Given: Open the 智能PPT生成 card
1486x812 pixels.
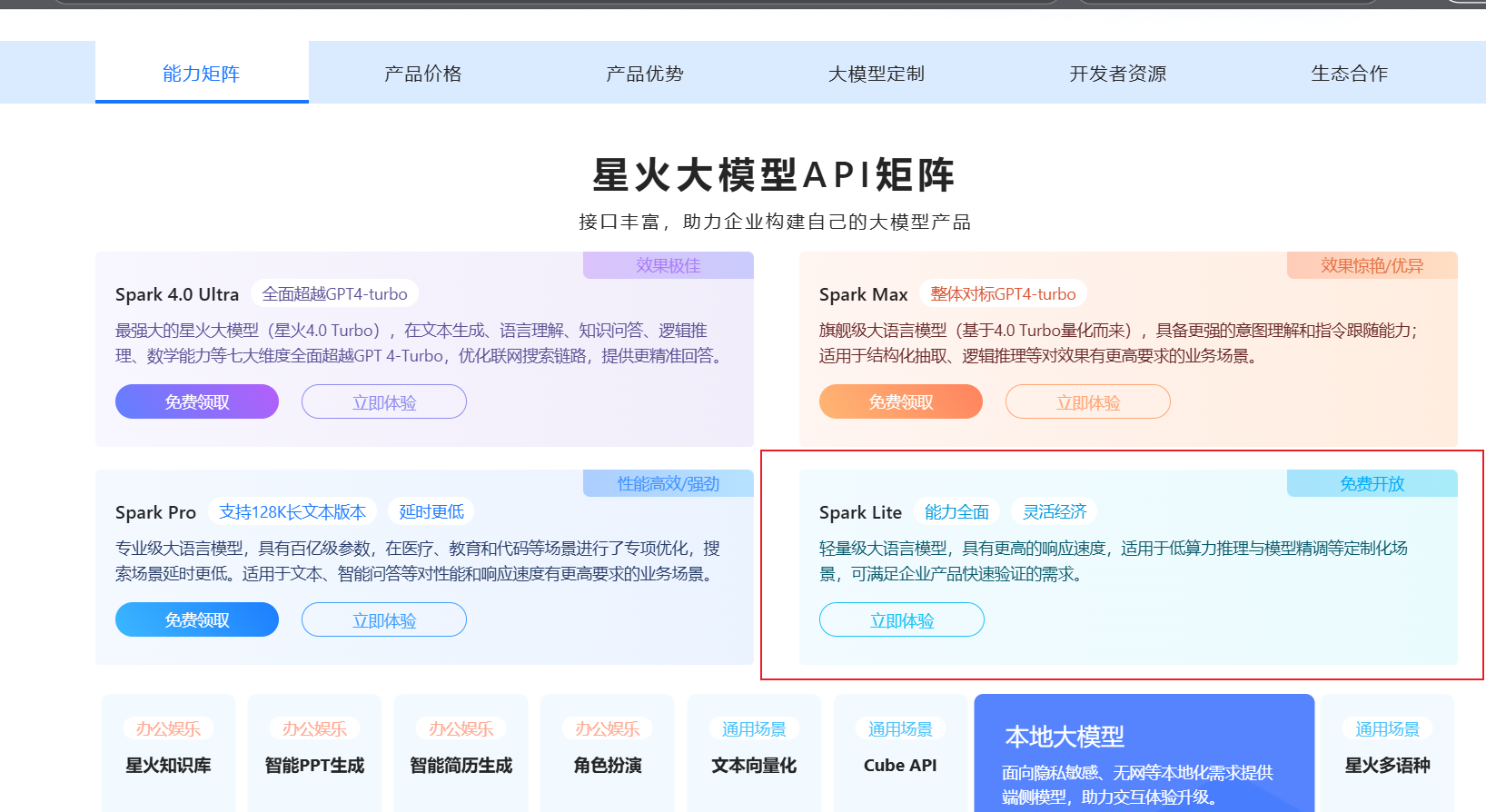Looking at the screenshot, I should point(314,753).
